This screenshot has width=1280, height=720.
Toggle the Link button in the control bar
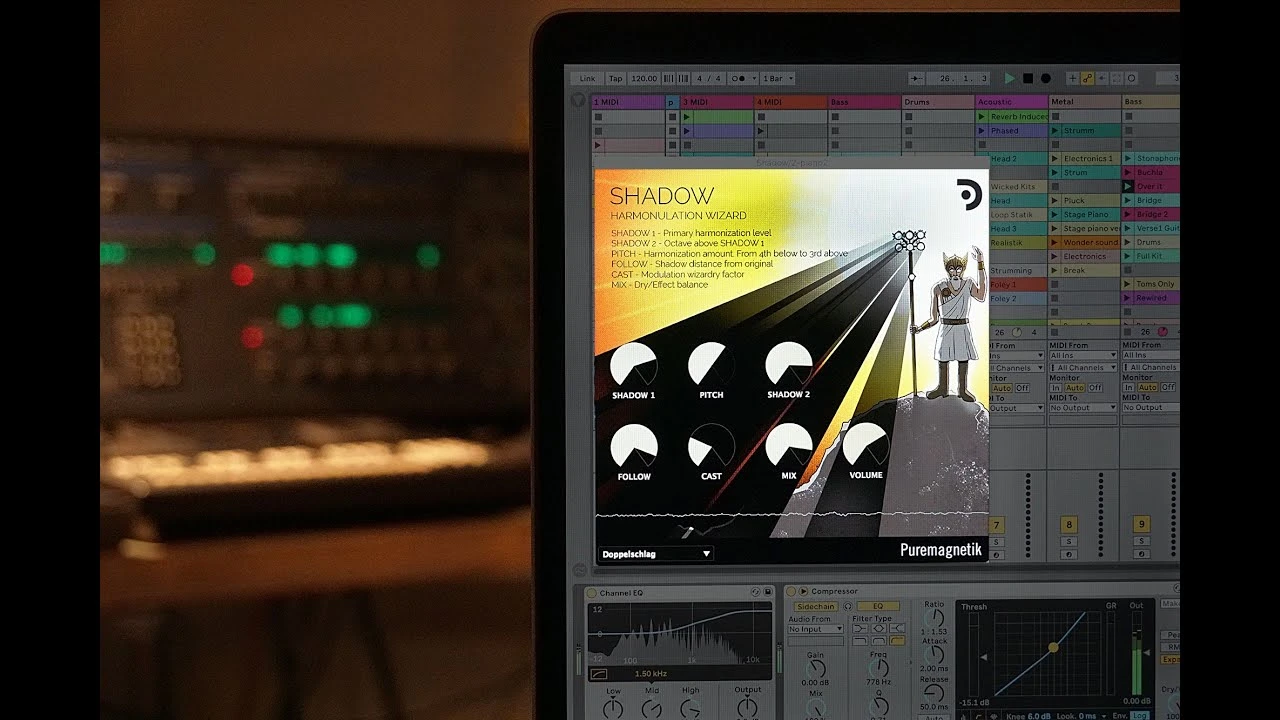[587, 78]
